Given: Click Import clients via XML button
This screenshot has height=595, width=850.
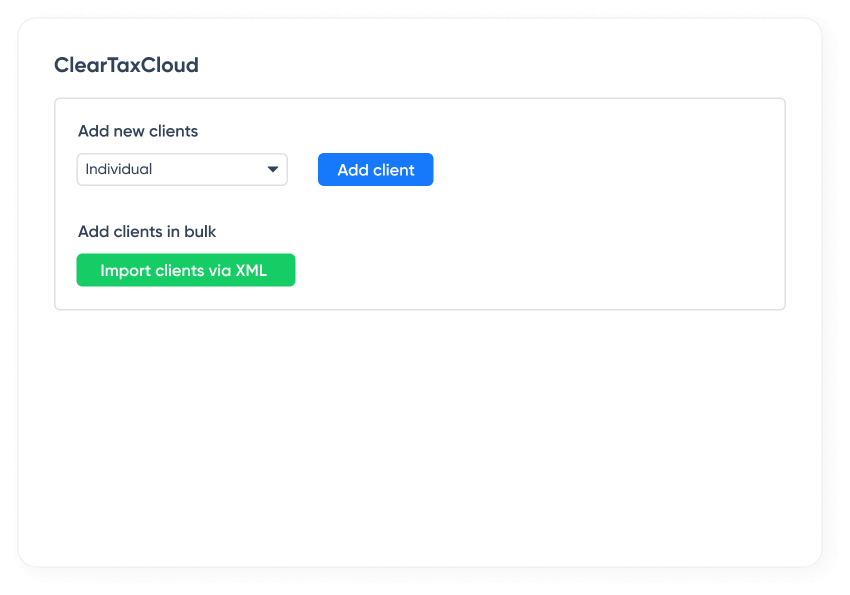Looking at the screenshot, I should [x=186, y=270].
